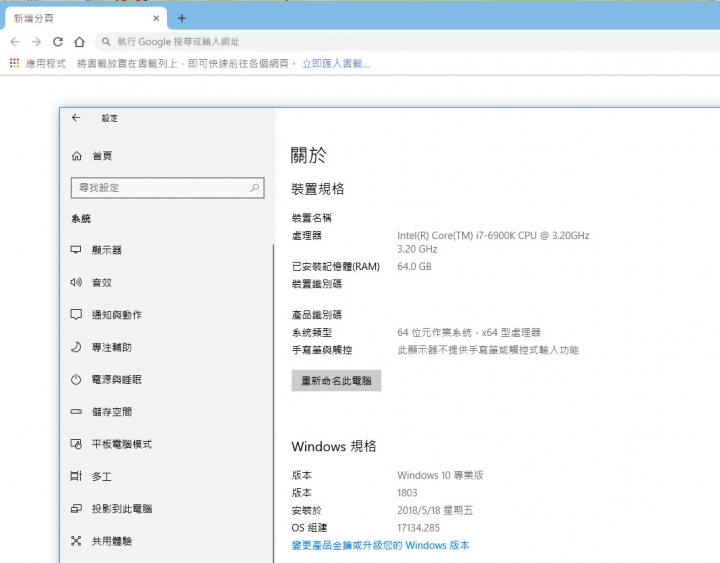Click the 手寫筆與觸控 value text
The image size is (720, 563).
click(488, 350)
